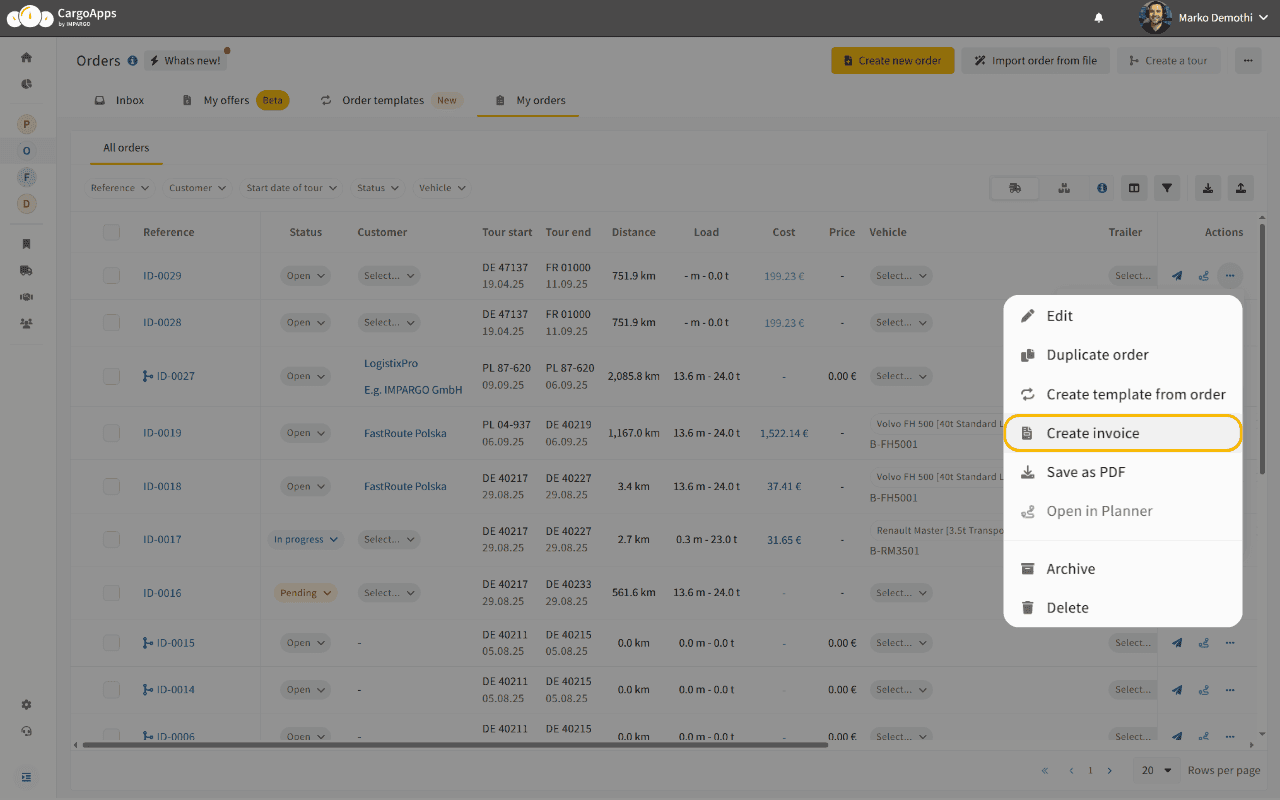
Task: Open the Status dropdown filter
Action: (x=377, y=187)
